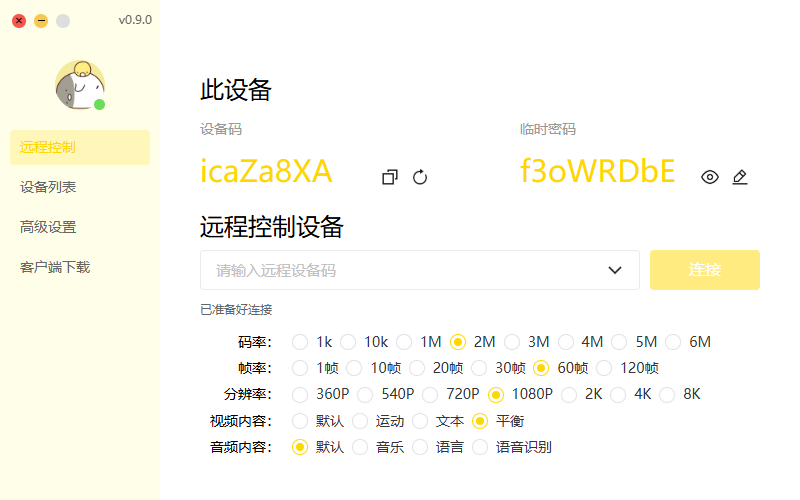Image resolution: width=800 pixels, height=500 pixels.
Task: Select 120帧 frame rate
Action: click(604, 368)
